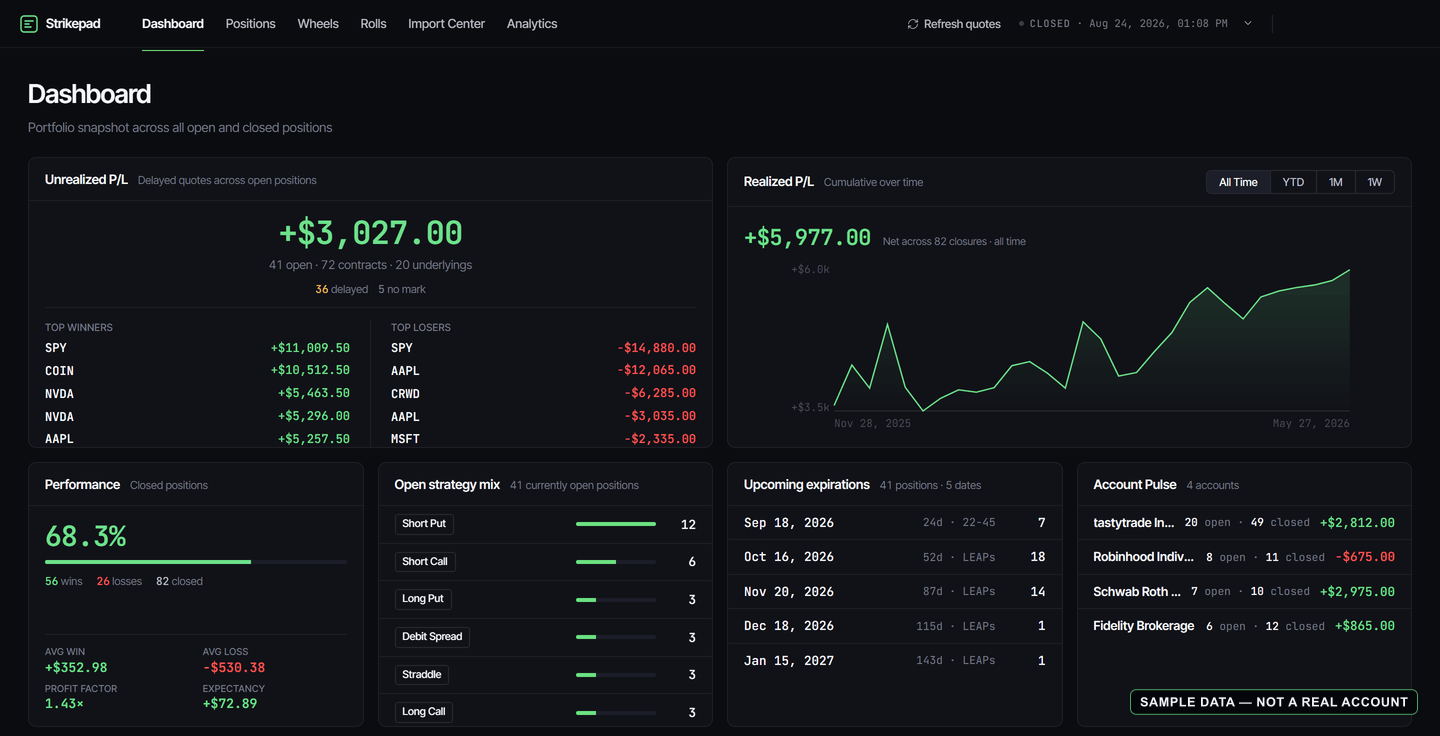This screenshot has width=1440, height=736.
Task: Open the Nov 20, 2026 expiration row
Action: tap(894, 592)
